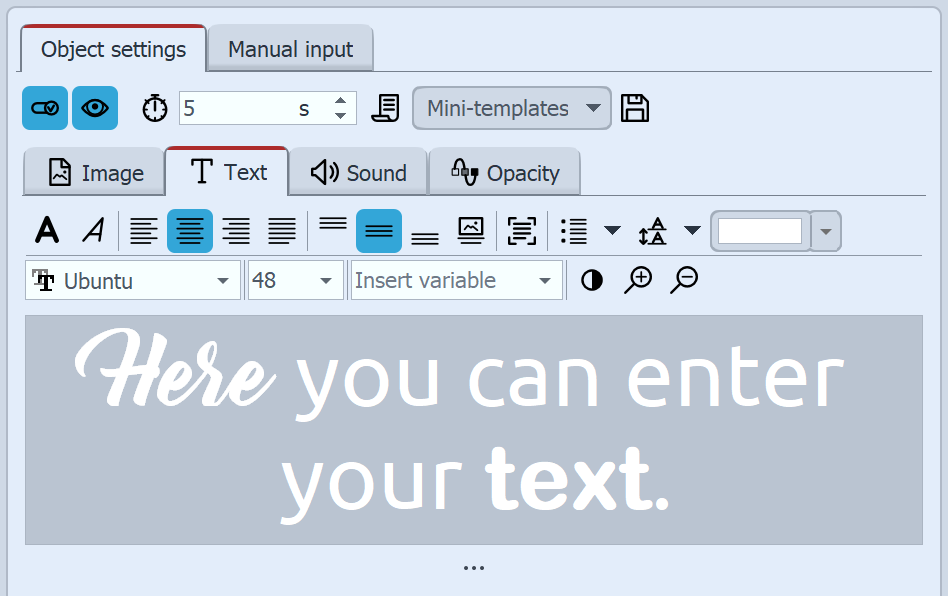Open the Opacity tab
This screenshot has height=596, width=948.
click(505, 172)
